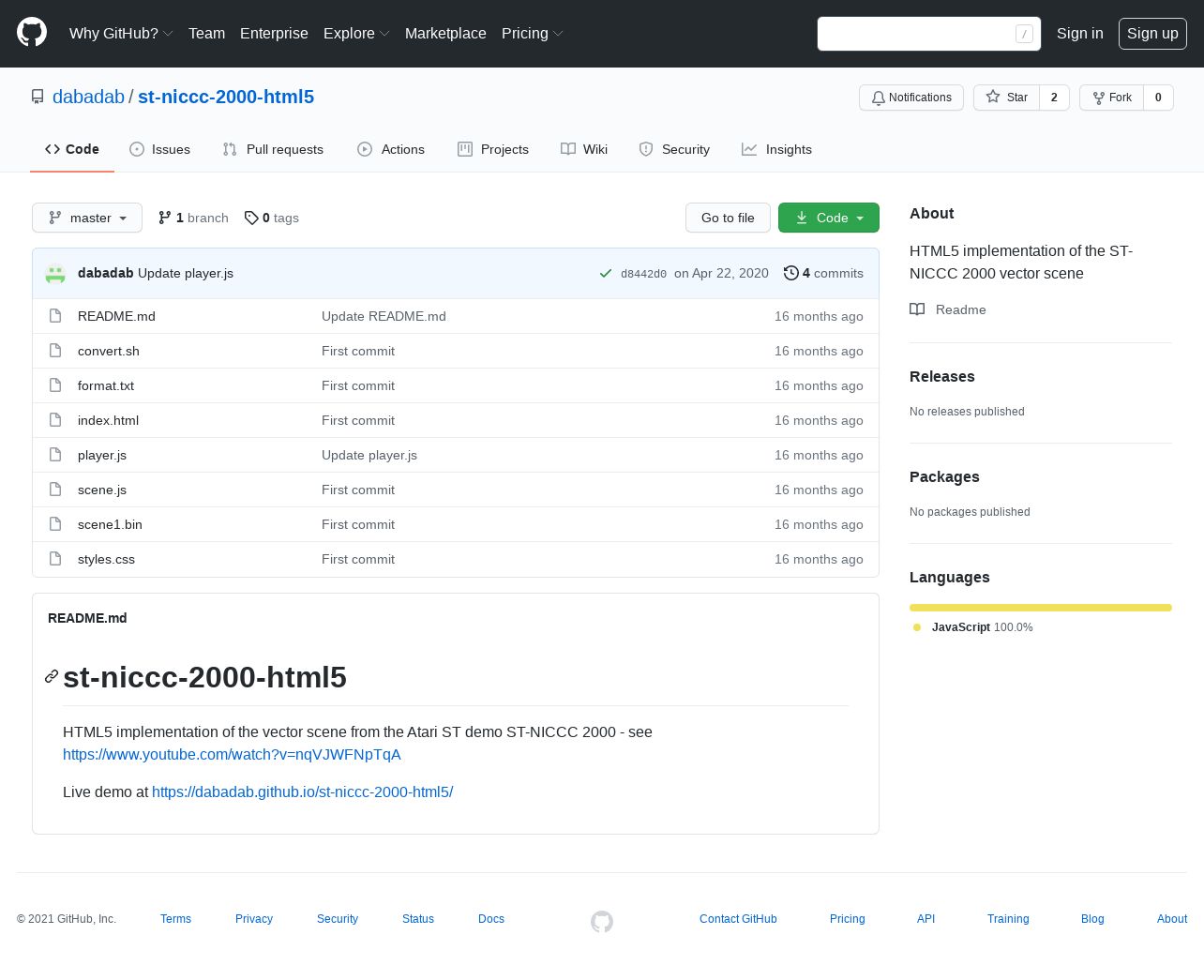Click the Packages heading link
1204x980 pixels.
(944, 476)
